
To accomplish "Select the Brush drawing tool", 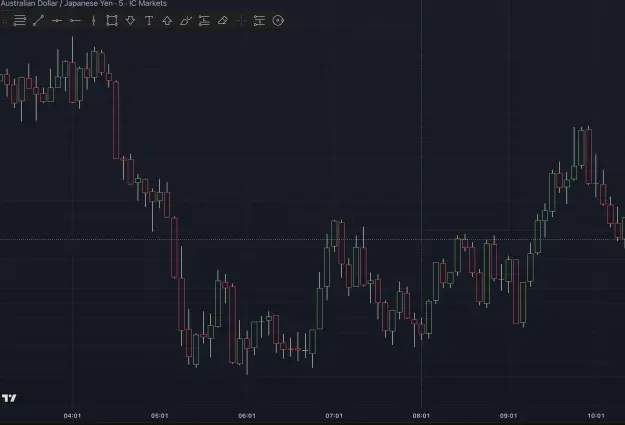I will pos(186,21).
